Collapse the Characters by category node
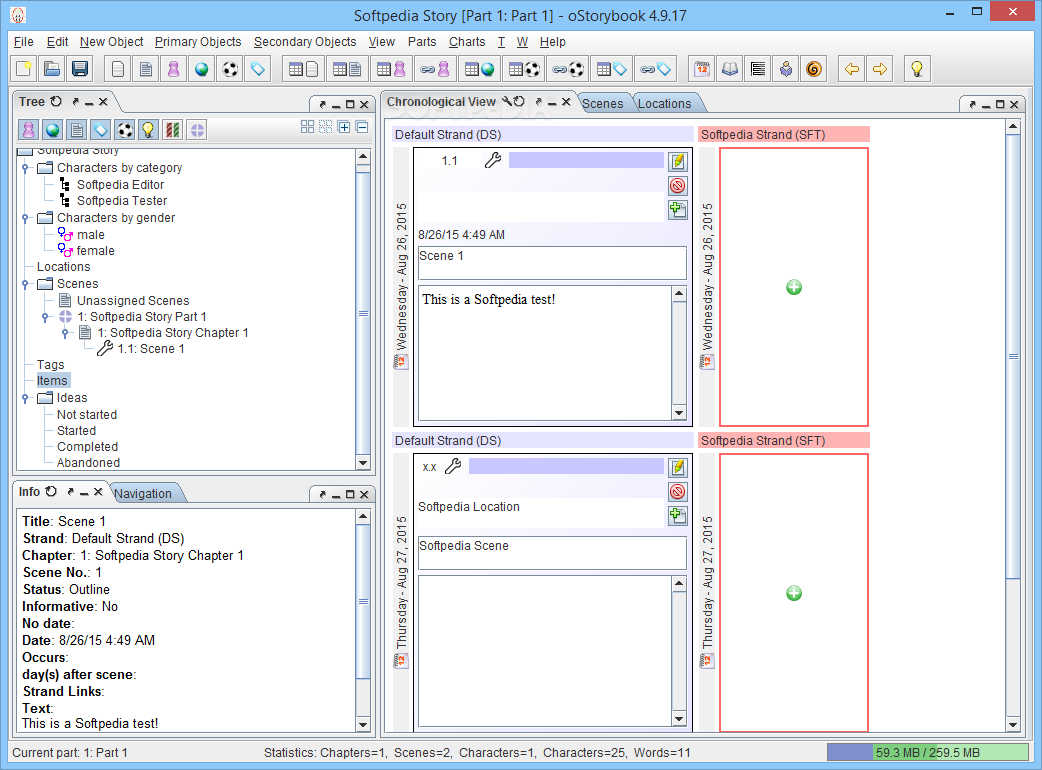This screenshot has height=770, width=1042. (25, 168)
